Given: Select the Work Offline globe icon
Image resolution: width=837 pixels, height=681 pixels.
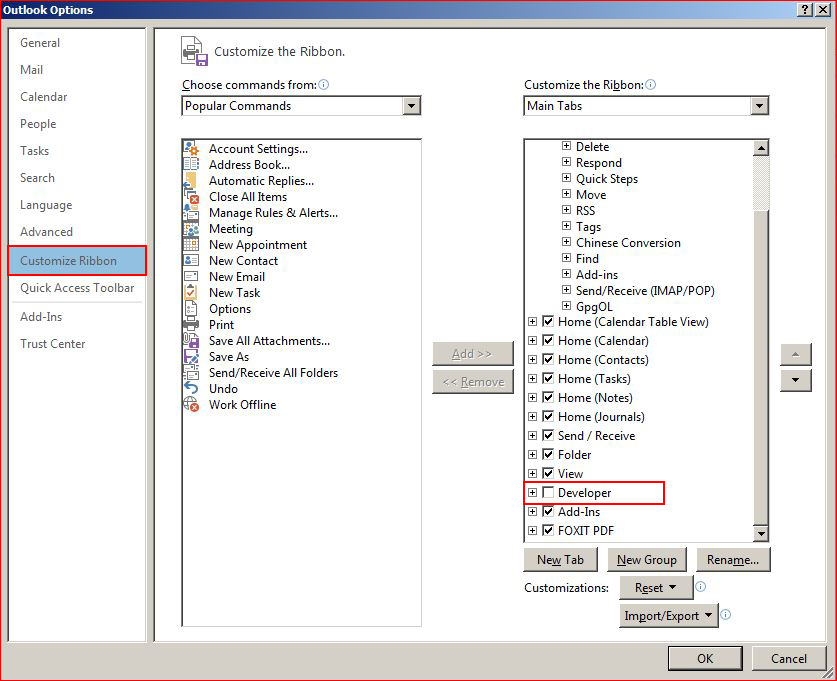Looking at the screenshot, I should (191, 405).
